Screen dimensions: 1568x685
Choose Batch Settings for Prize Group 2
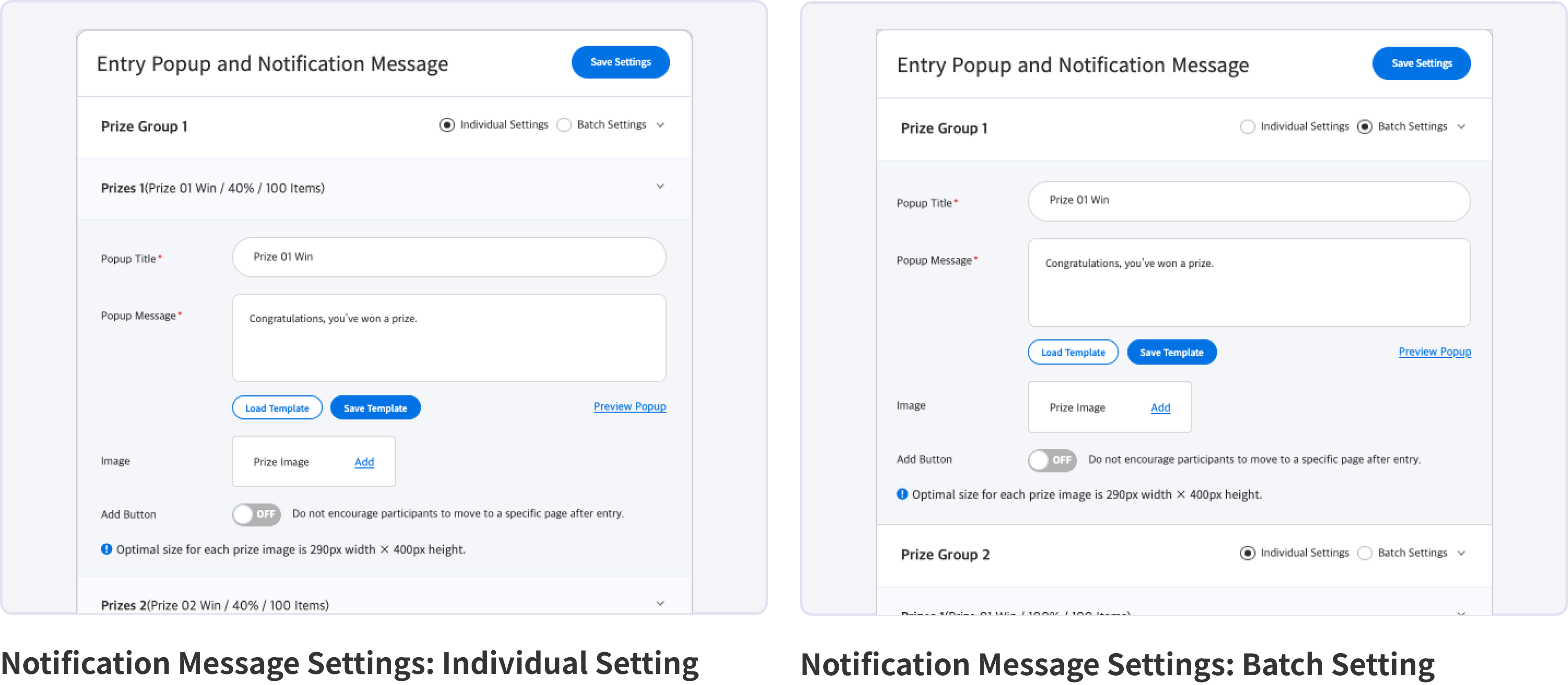(x=1365, y=553)
